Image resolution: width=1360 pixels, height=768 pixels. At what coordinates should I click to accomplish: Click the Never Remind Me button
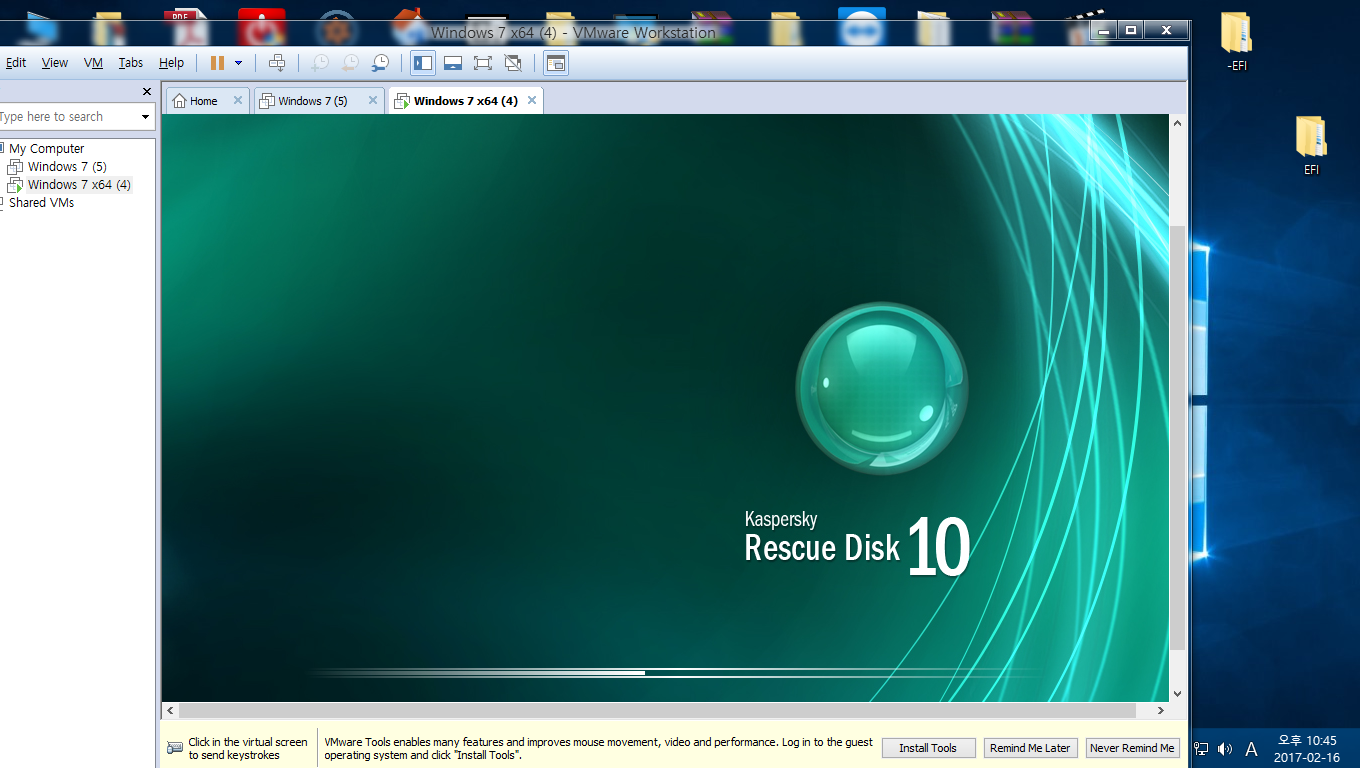coord(1132,748)
